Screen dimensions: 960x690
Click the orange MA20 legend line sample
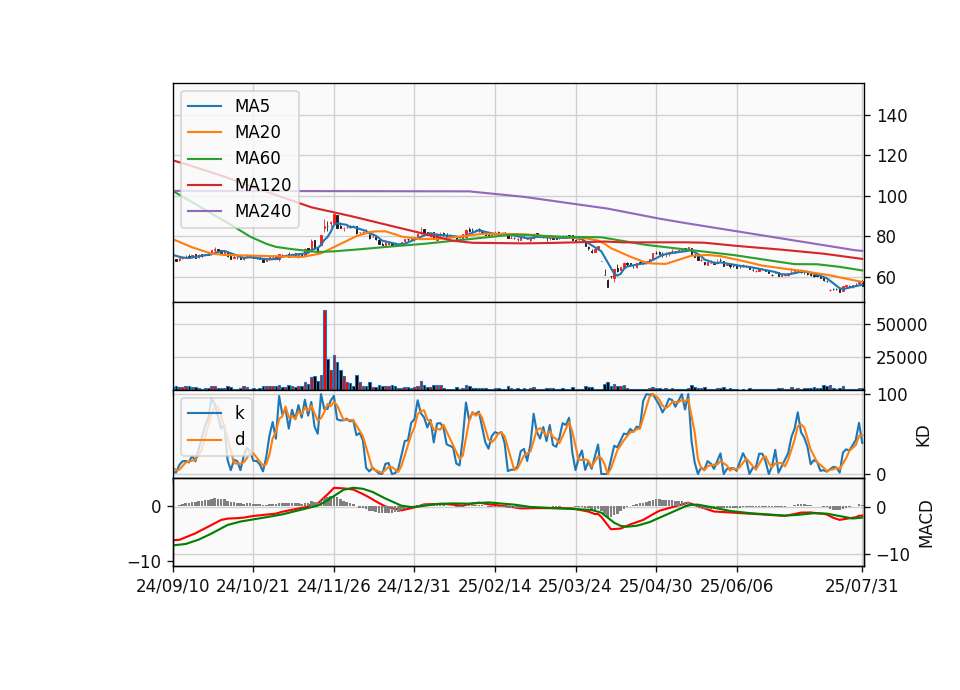[204, 132]
